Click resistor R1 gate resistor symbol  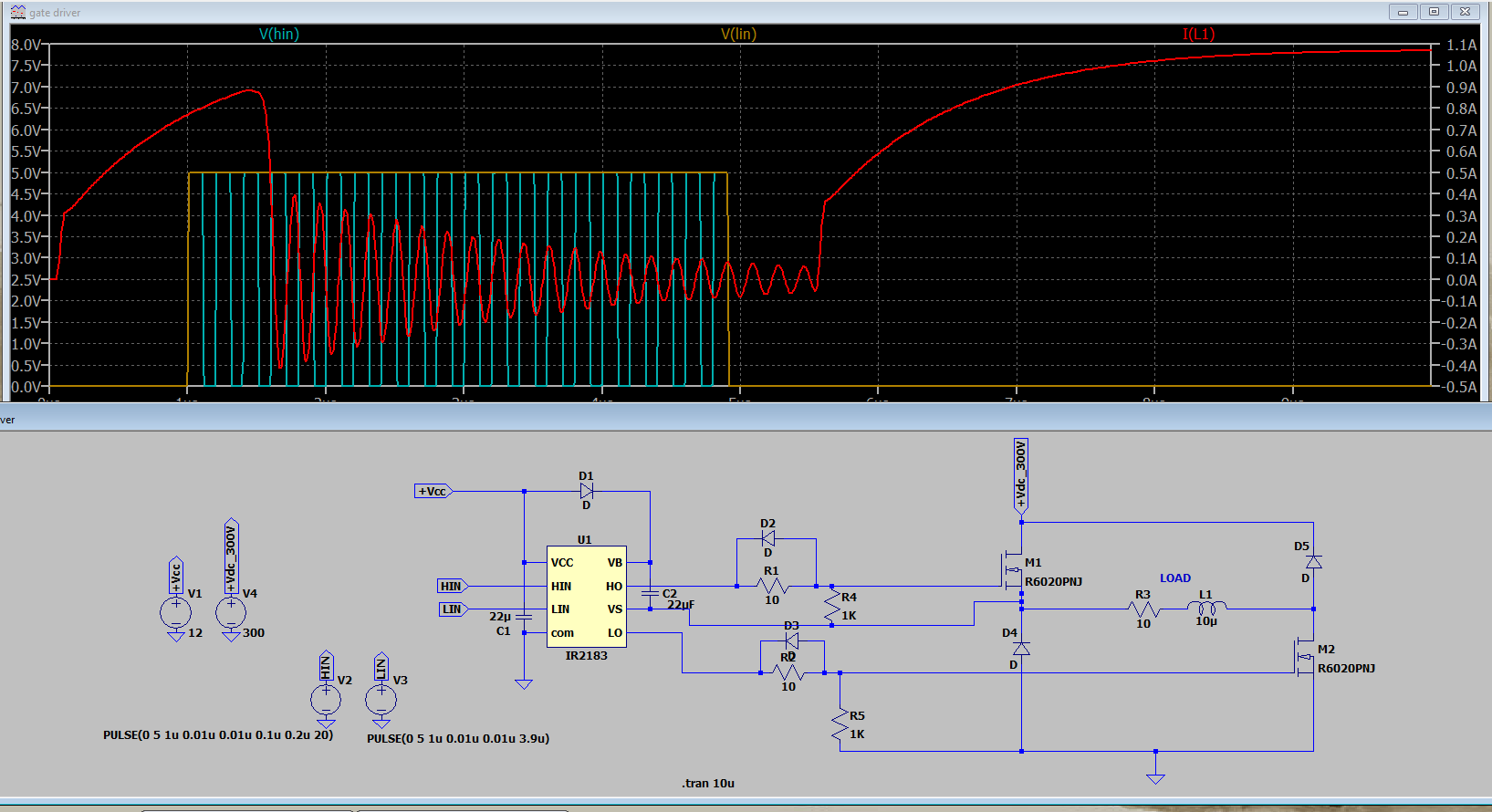772,586
